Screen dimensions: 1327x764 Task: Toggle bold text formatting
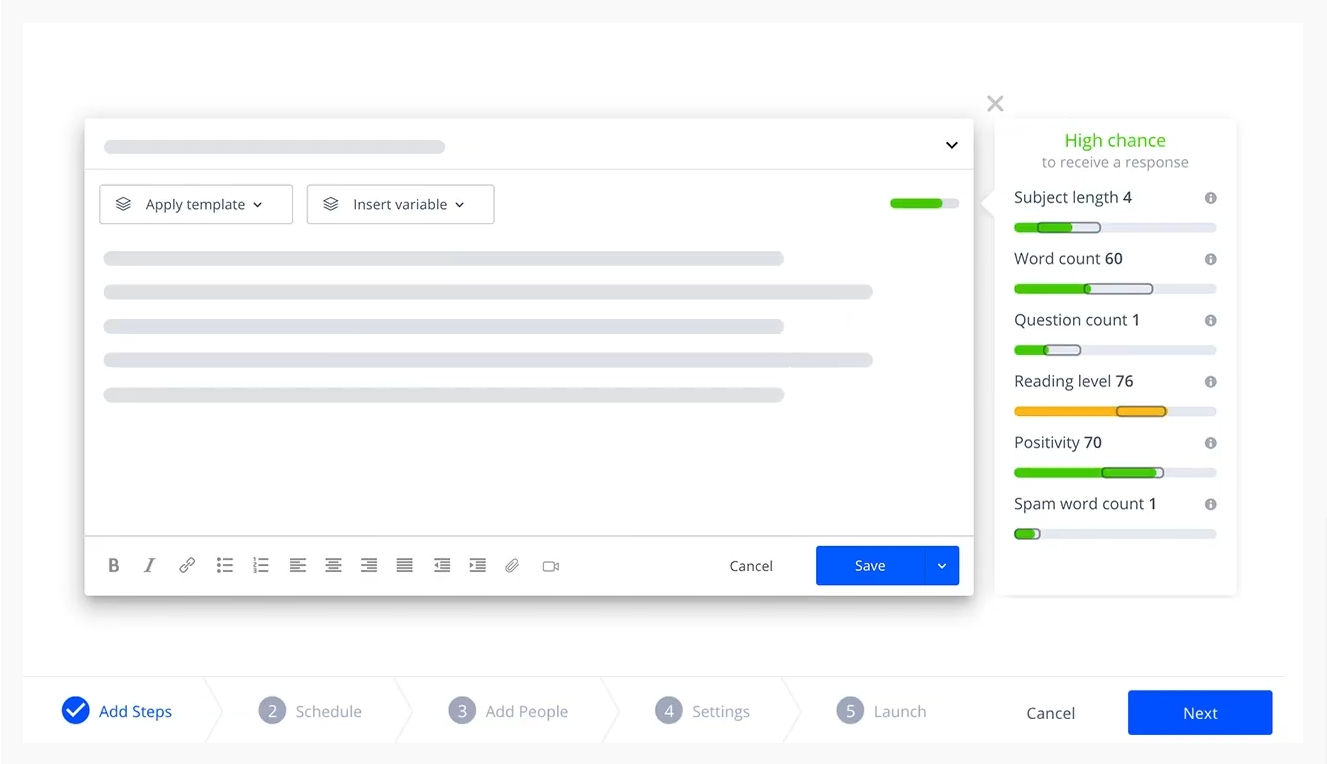click(x=114, y=566)
